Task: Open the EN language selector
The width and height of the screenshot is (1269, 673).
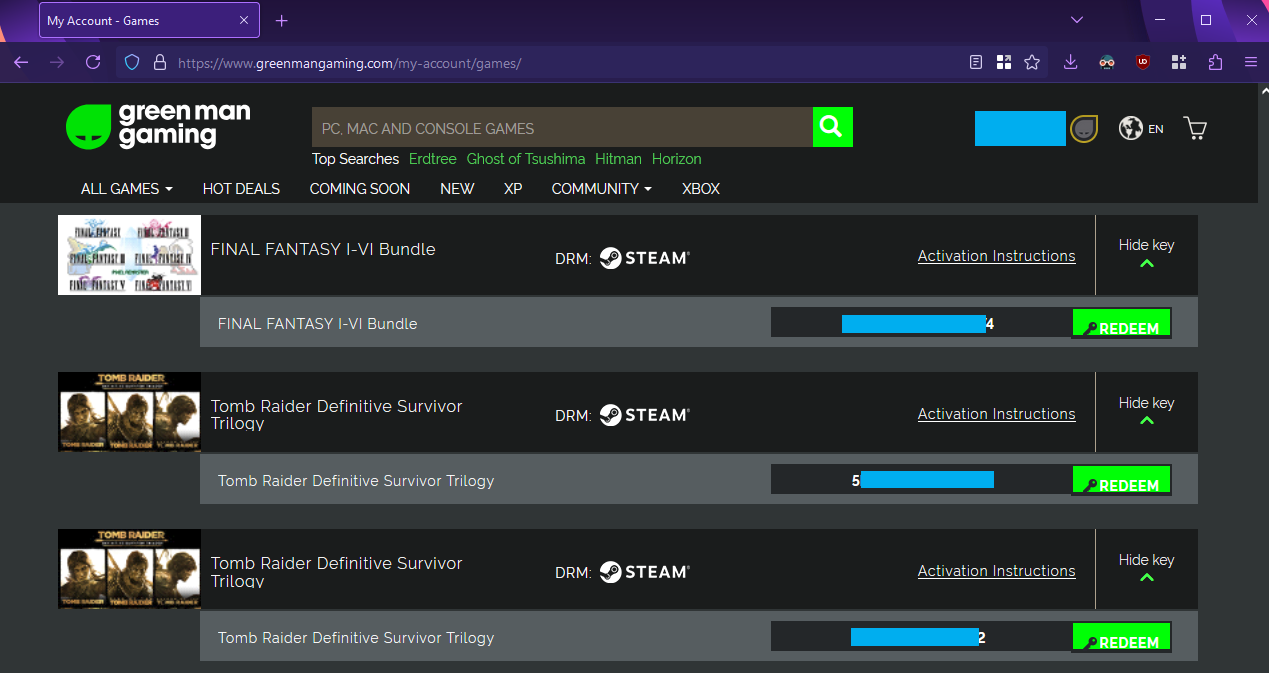Action: pyautogui.click(x=1156, y=129)
